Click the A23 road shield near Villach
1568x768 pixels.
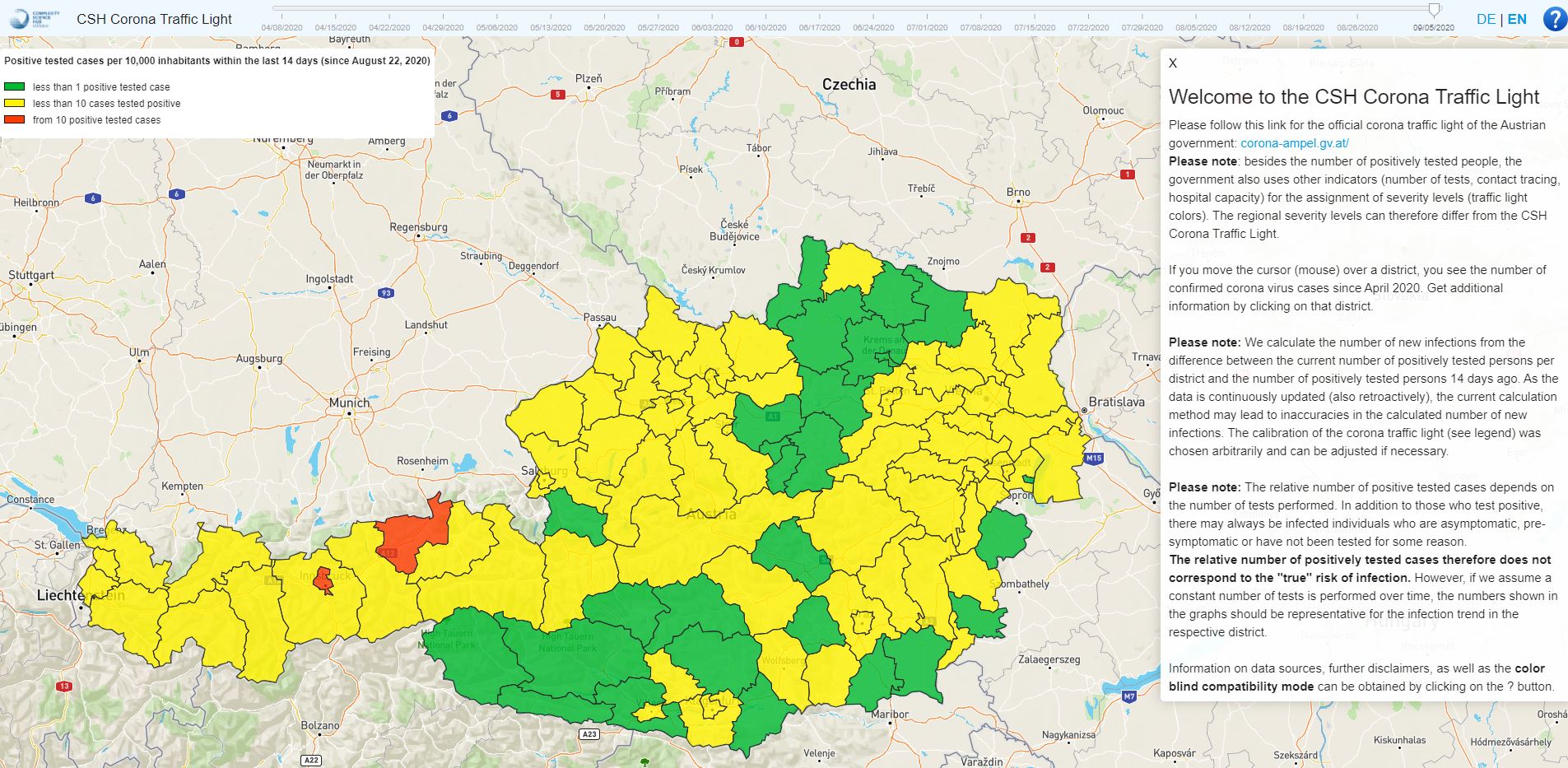pyautogui.click(x=589, y=733)
